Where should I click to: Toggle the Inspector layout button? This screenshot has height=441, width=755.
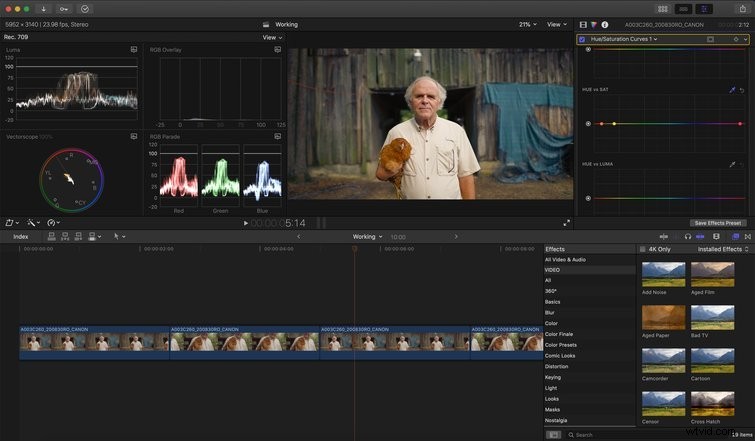703,9
